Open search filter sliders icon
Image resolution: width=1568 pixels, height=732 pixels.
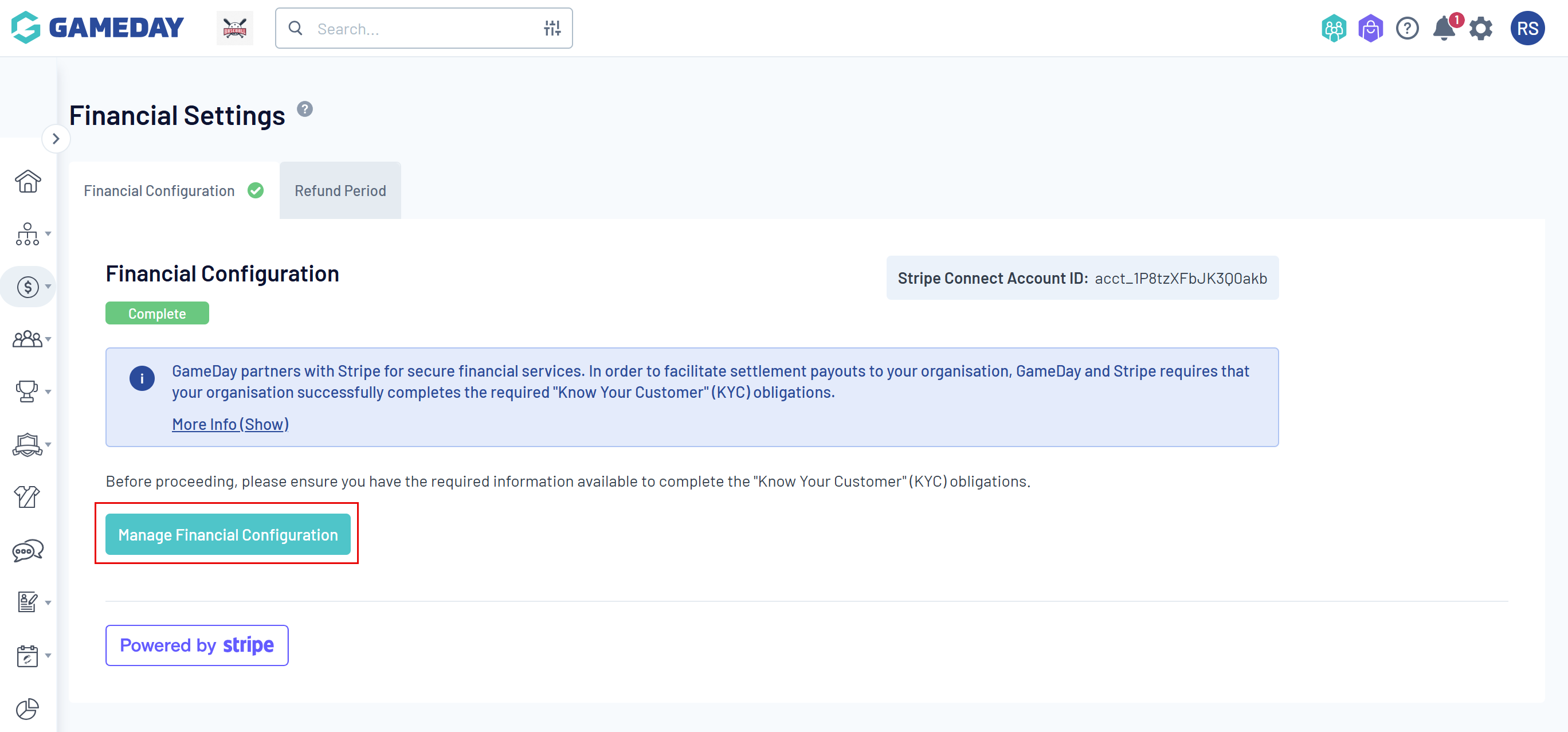(552, 28)
